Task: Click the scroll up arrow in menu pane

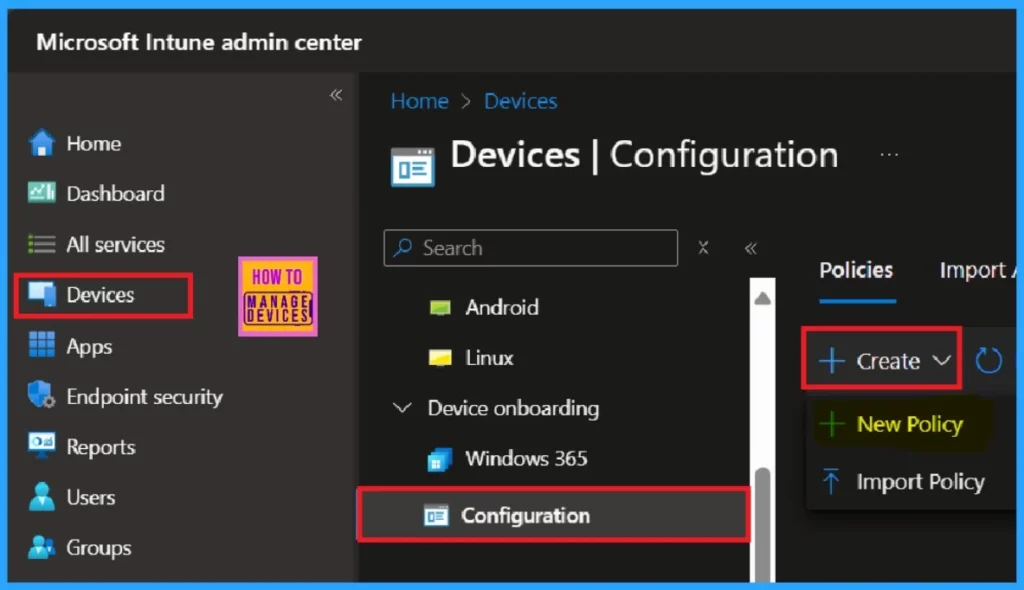Action: coord(762,299)
